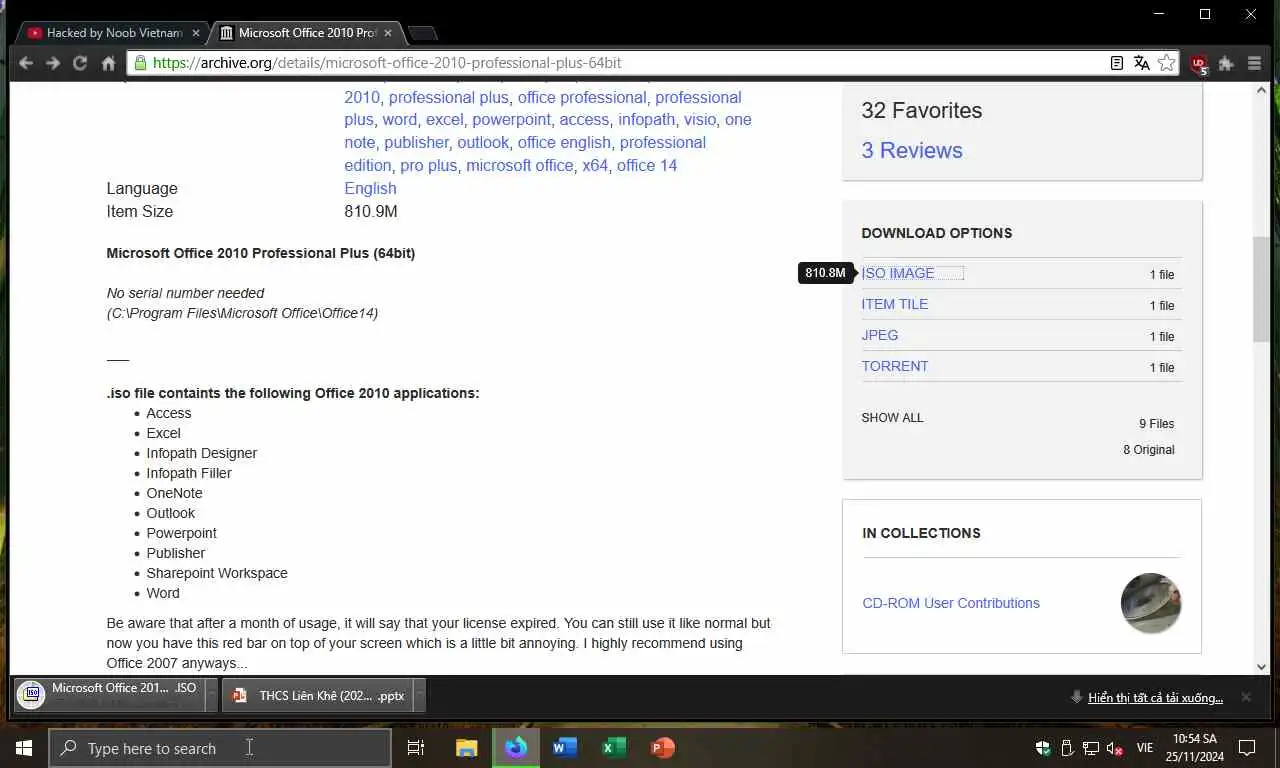
Task: Click the 810.9M item size value
Action: pos(371,211)
